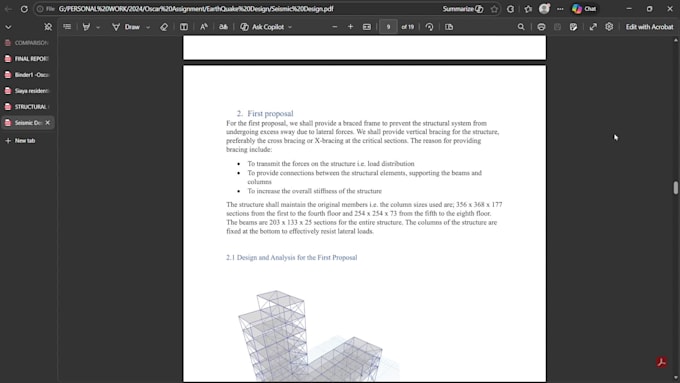
Task: Click bullet 'To increase the overall stiffness'
Action: pyautogui.click(x=314, y=191)
